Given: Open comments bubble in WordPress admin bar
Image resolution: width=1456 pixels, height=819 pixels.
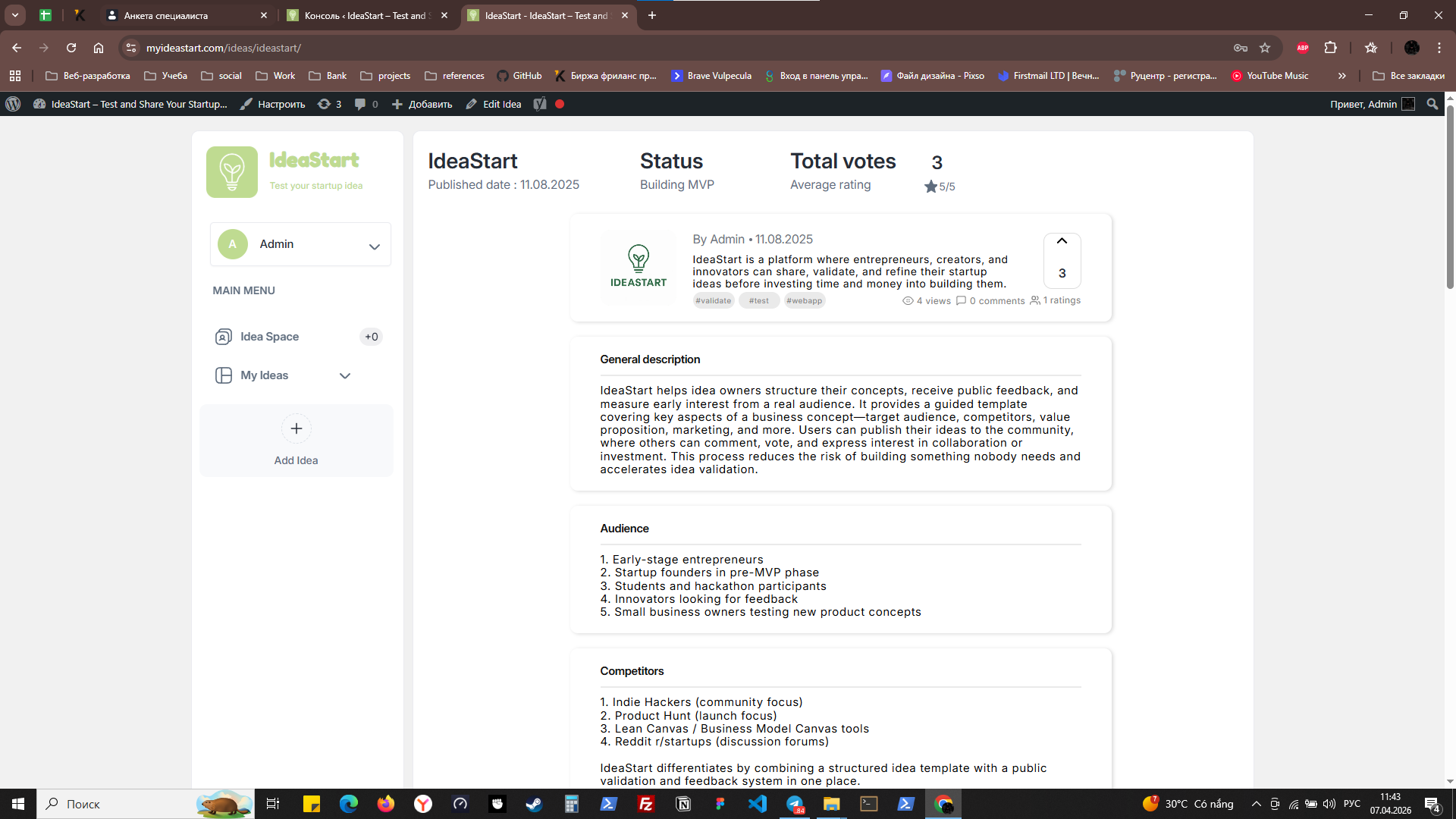Looking at the screenshot, I should (366, 104).
